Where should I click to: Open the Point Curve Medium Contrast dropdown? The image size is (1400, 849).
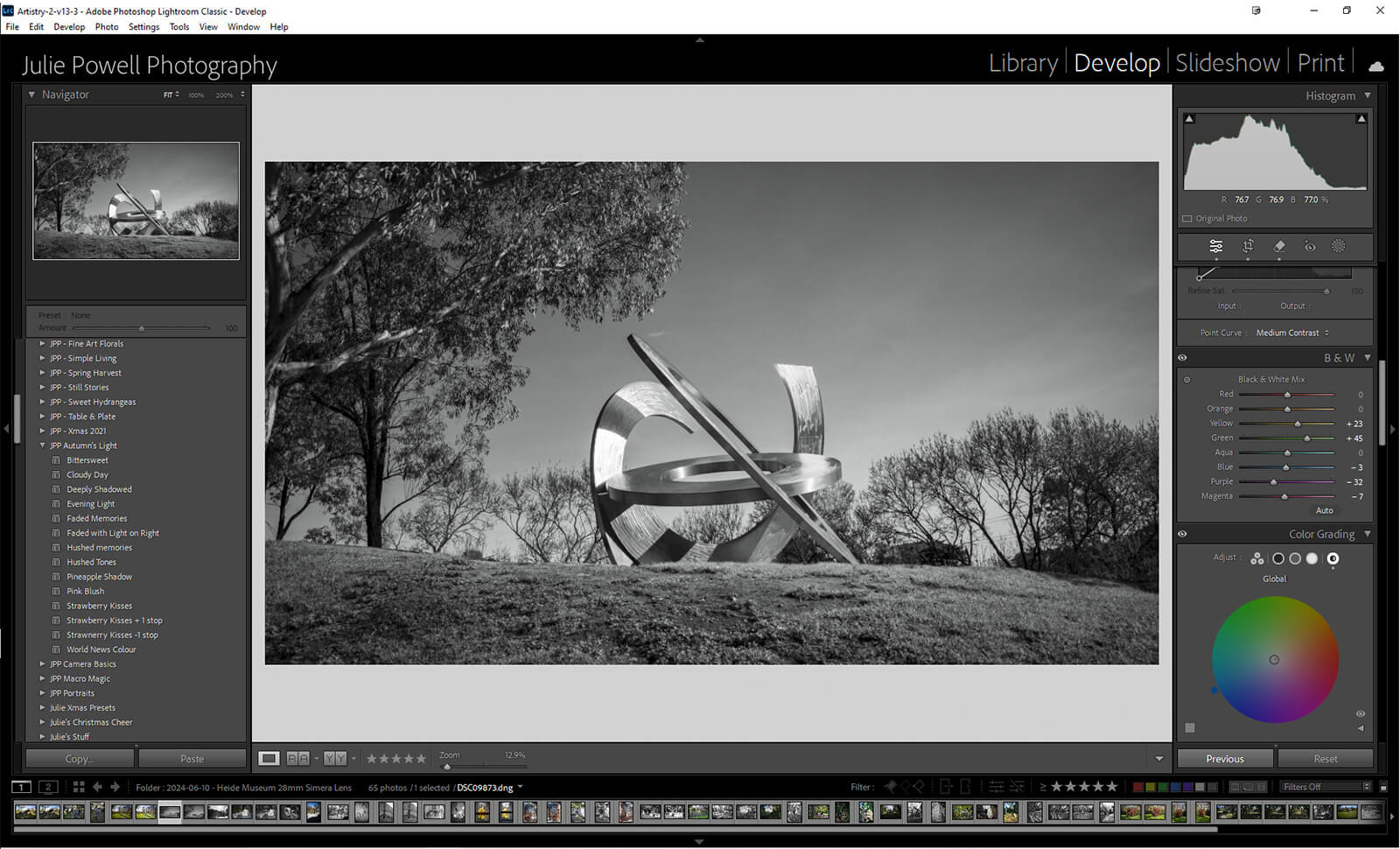coord(1291,333)
